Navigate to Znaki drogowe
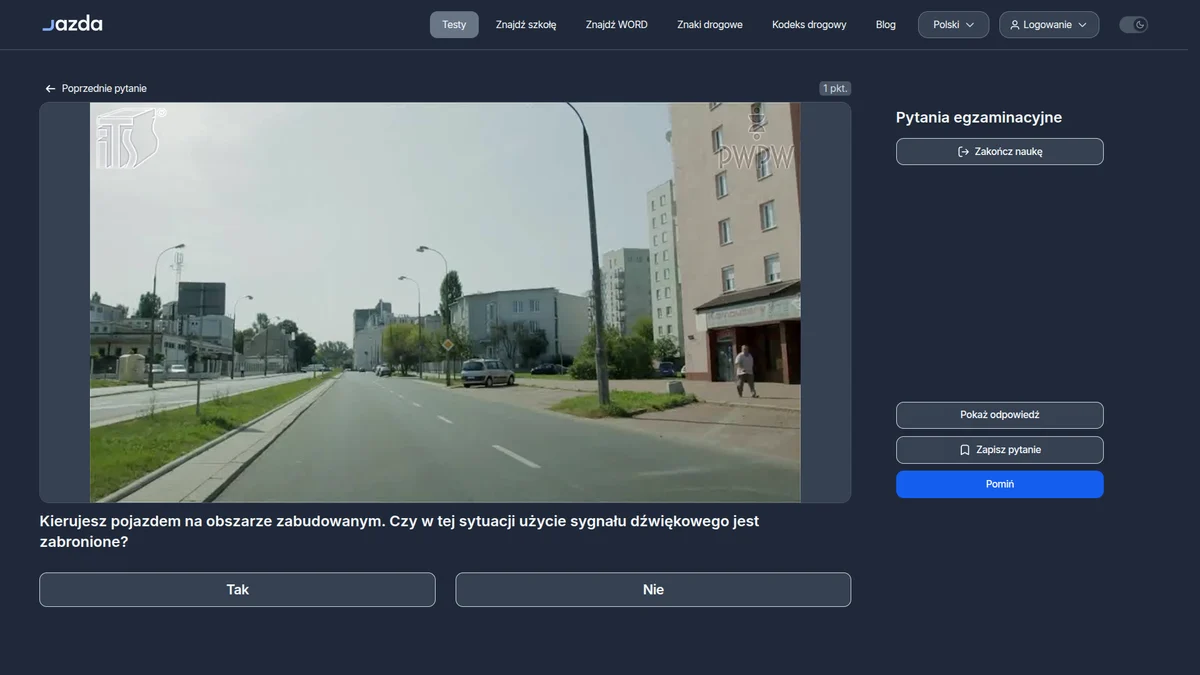The image size is (1200, 675). tap(710, 25)
